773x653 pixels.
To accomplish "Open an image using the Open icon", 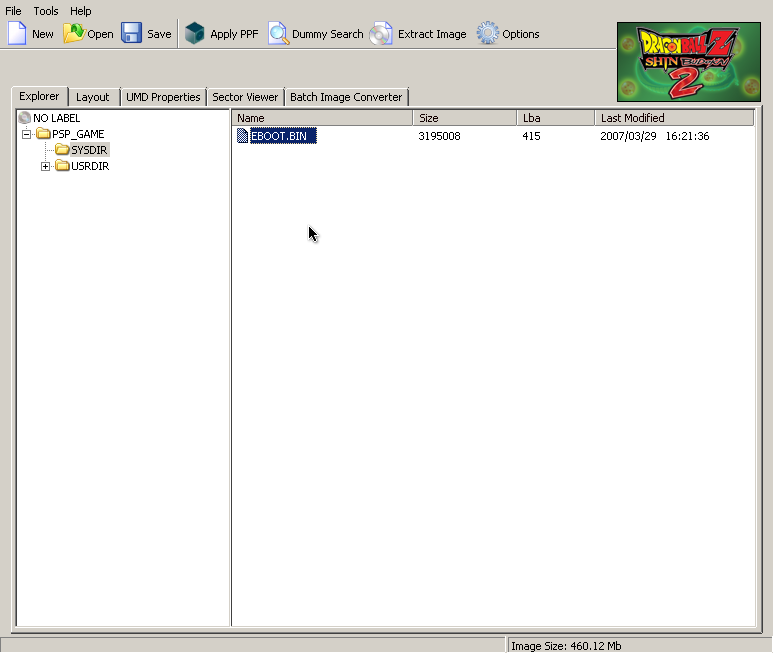I will pos(74,33).
